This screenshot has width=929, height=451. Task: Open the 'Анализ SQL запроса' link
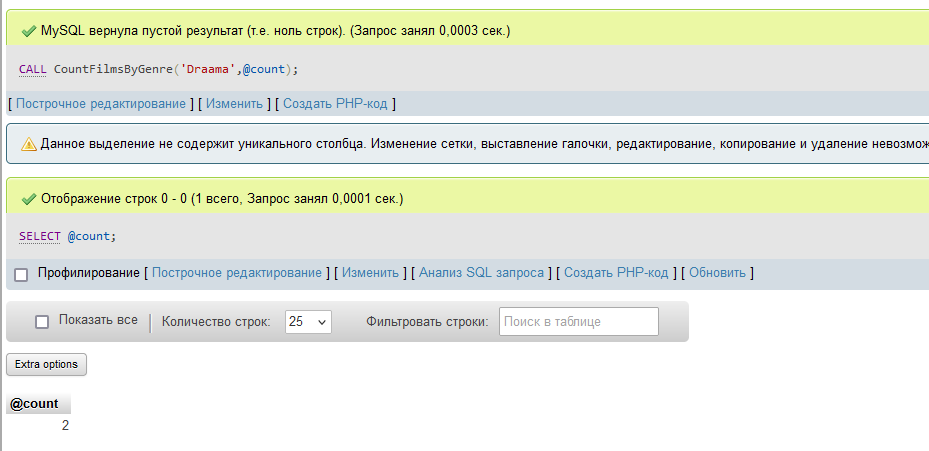[x=481, y=273]
